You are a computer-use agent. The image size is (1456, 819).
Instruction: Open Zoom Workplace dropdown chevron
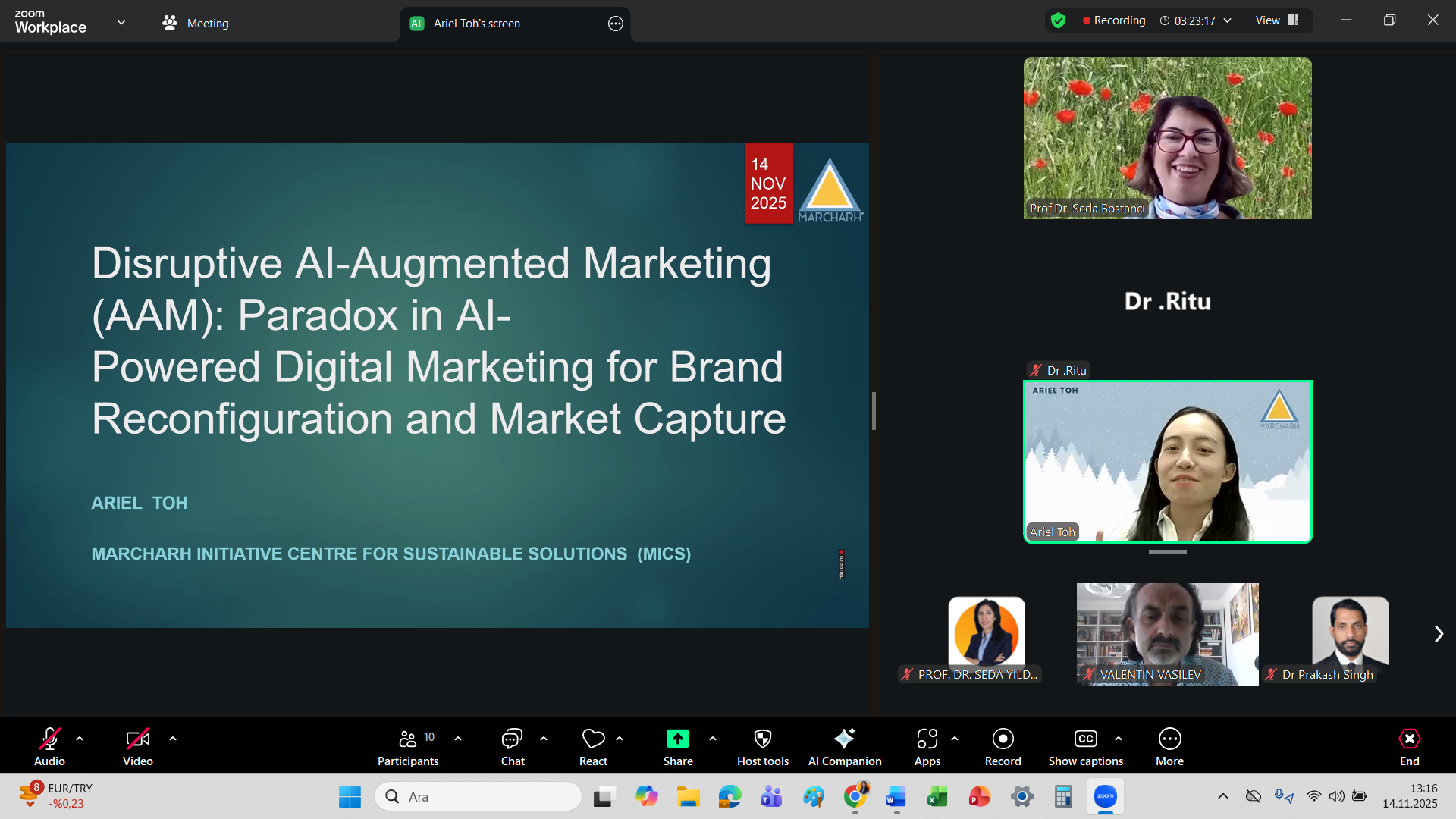click(121, 23)
